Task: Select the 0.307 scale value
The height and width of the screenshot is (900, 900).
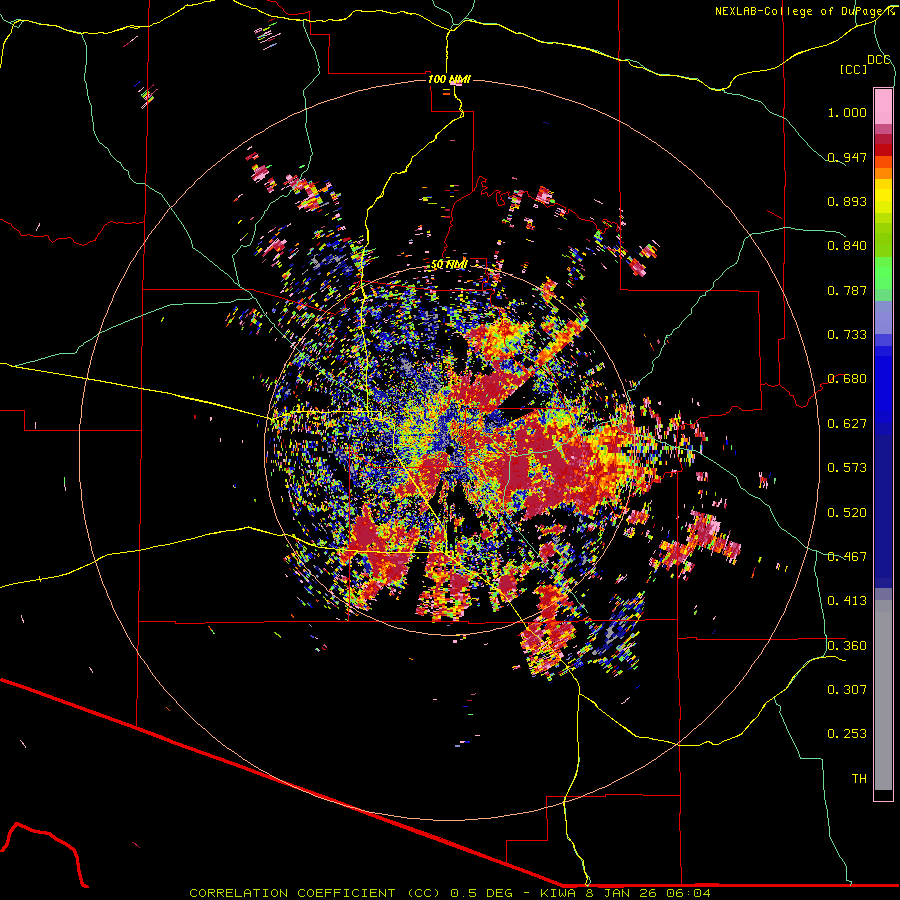Action: click(847, 690)
